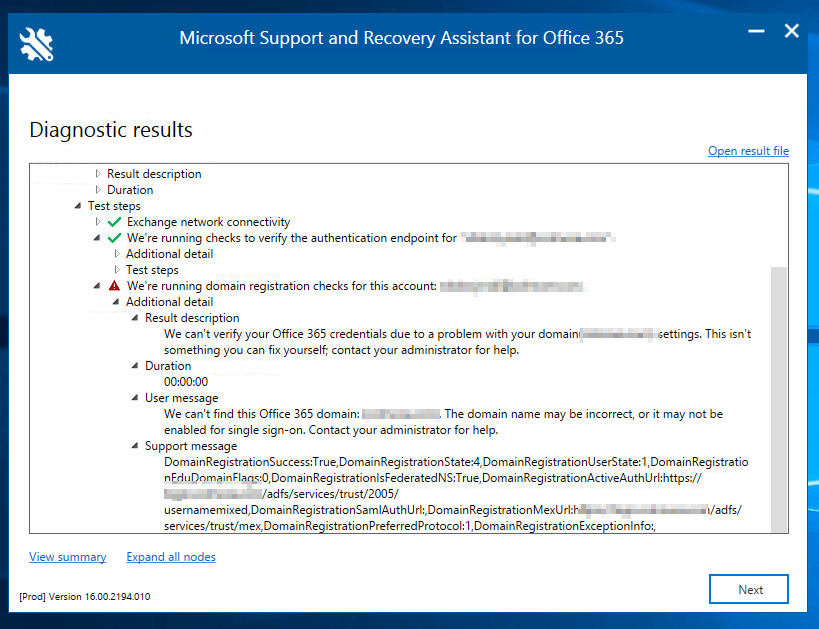Screen dimensions: 819x629
Task: Expand Additional detail under authentication endpoint check
Action: tap(117, 254)
